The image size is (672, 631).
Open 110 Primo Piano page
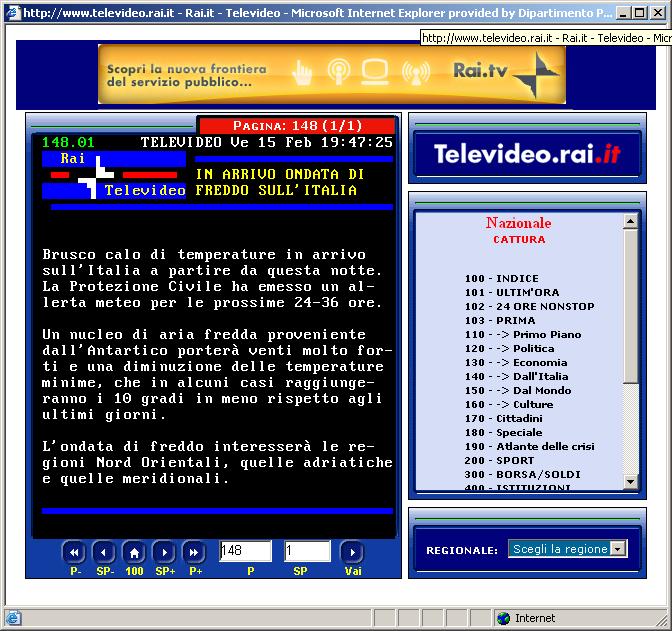click(523, 334)
